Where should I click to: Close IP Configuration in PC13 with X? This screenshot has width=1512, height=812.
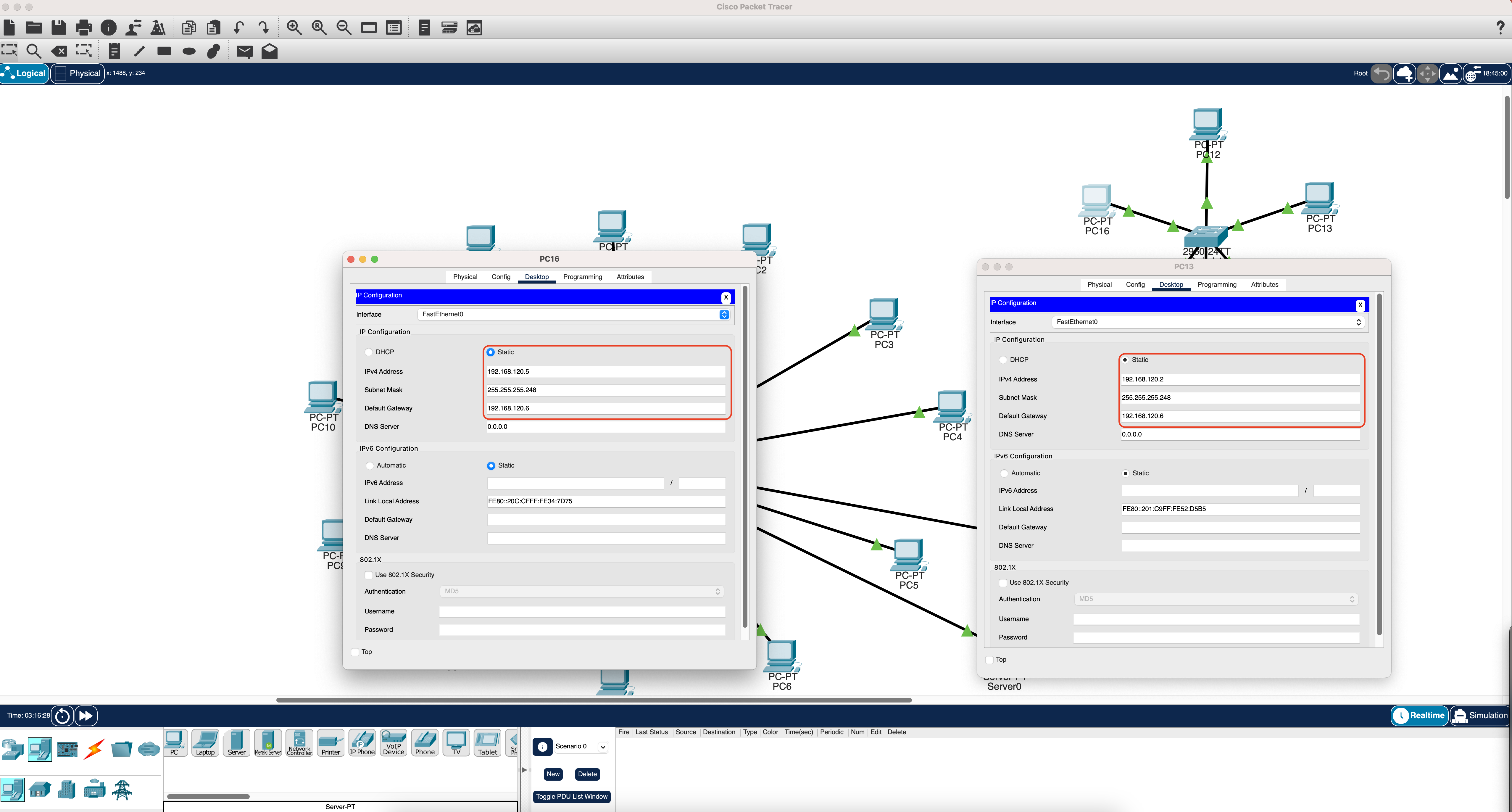(1361, 305)
